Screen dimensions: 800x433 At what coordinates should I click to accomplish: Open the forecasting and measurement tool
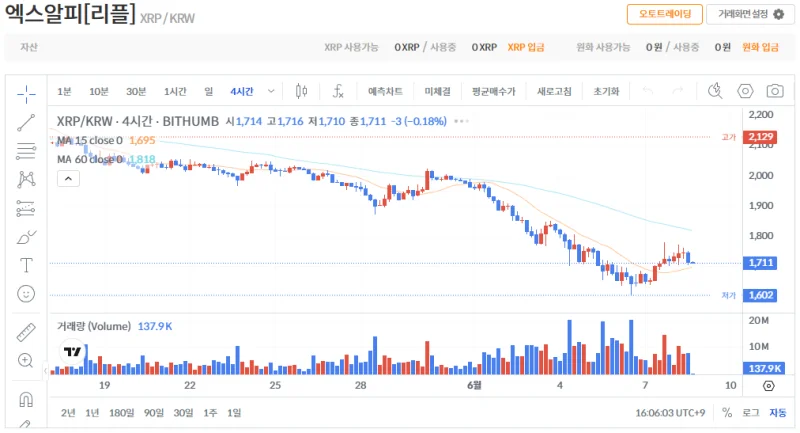click(26, 208)
